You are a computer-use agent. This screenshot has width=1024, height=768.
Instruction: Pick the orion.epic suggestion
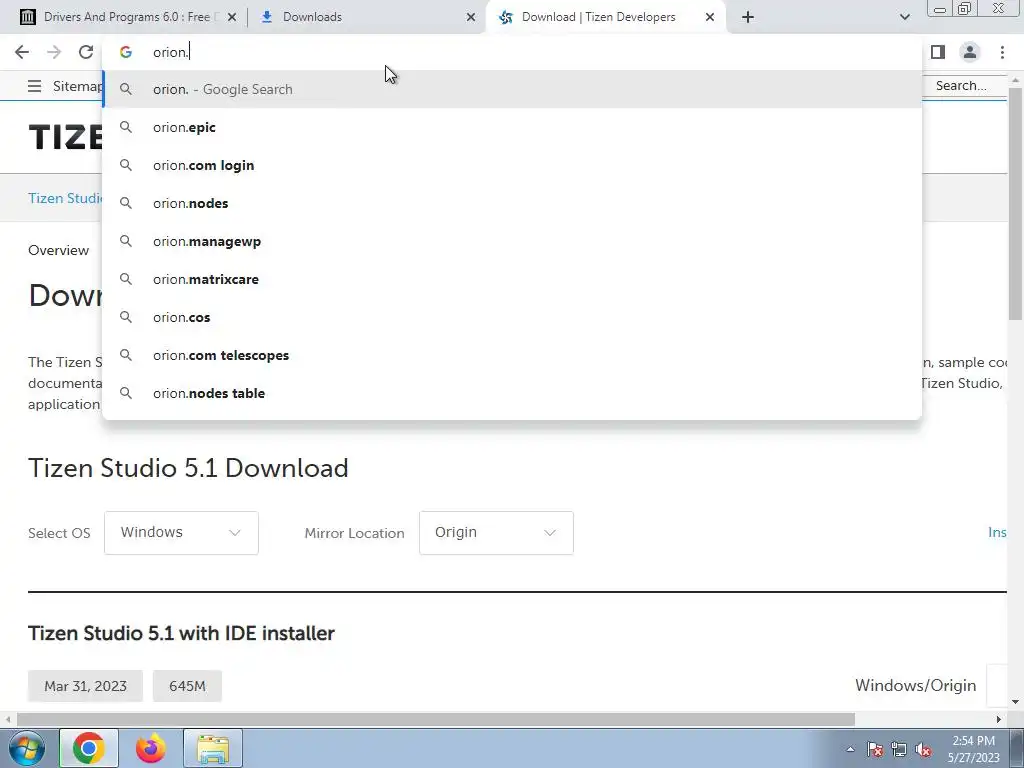512,127
